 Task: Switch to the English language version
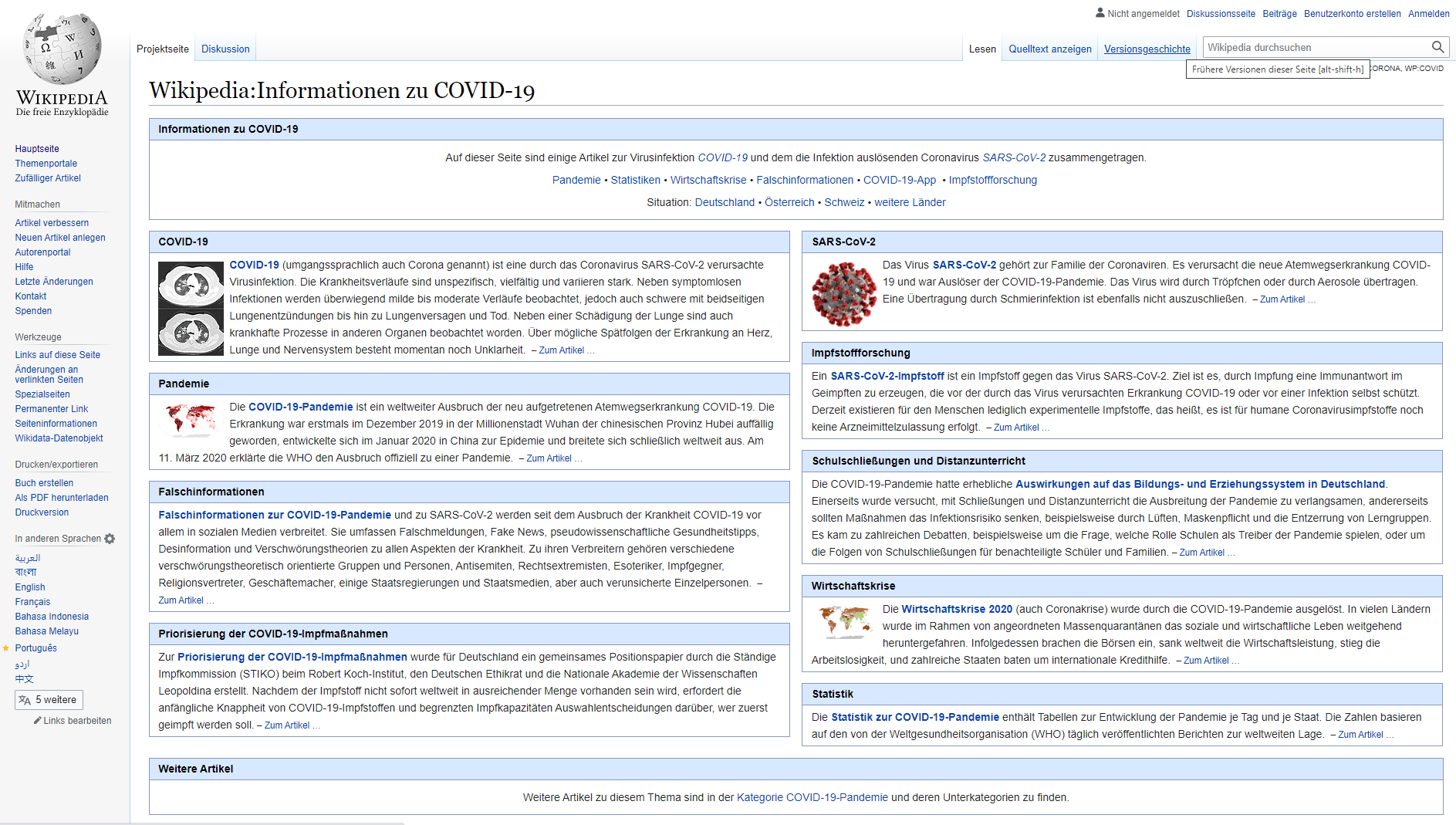(x=30, y=587)
